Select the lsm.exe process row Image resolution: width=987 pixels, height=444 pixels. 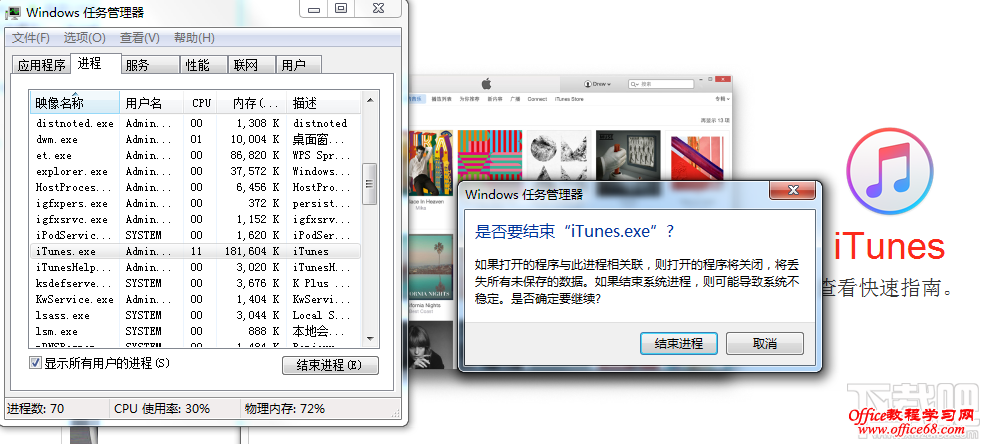click(195, 331)
